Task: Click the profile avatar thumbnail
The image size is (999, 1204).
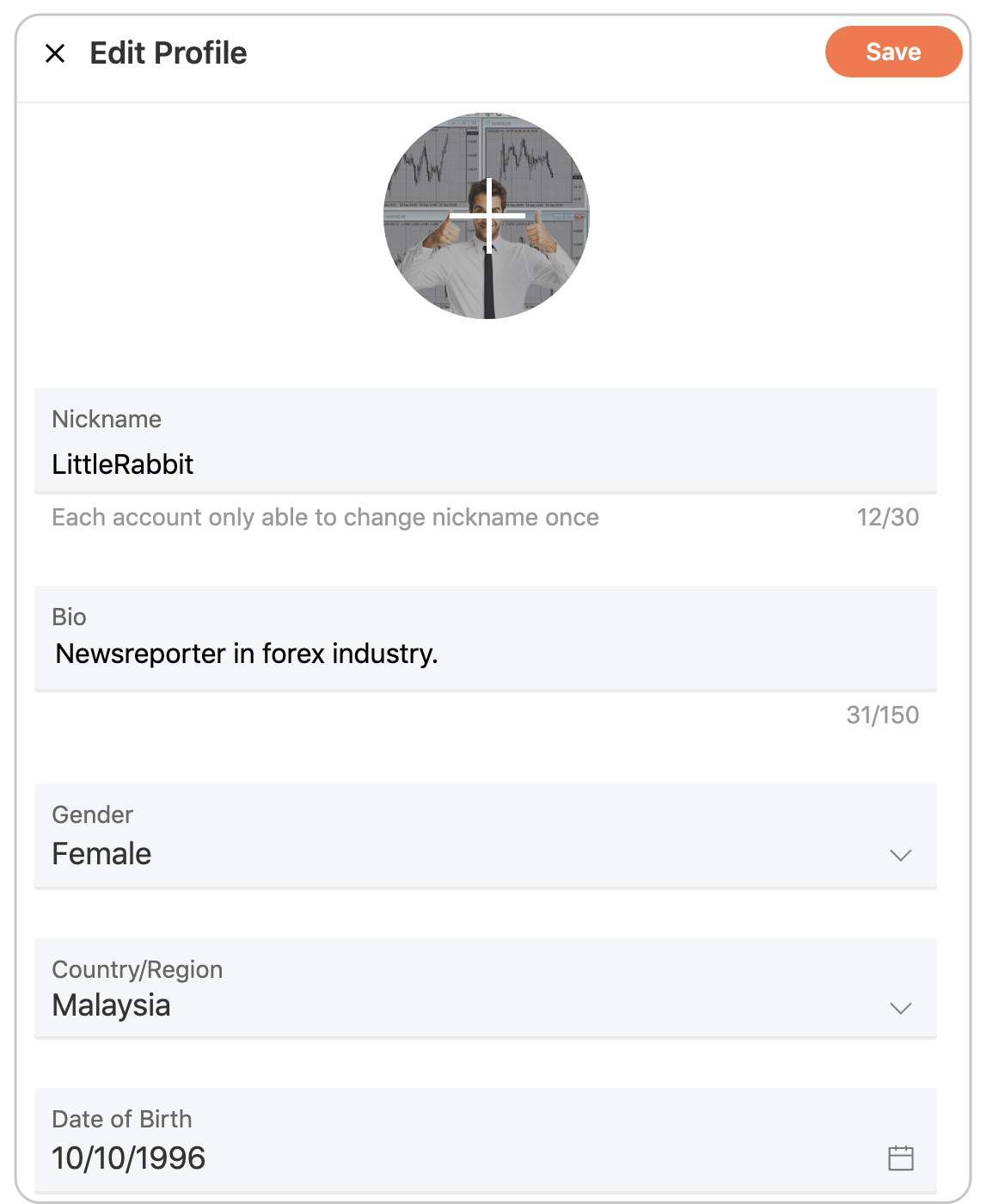Action: coord(487,216)
